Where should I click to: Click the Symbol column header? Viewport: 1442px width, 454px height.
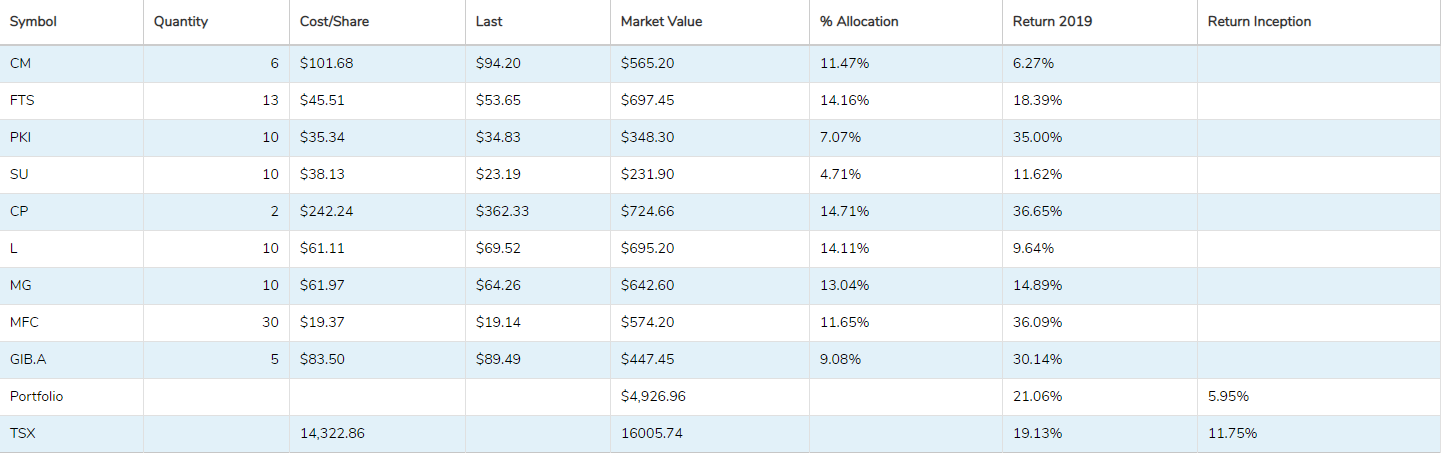tap(33, 22)
